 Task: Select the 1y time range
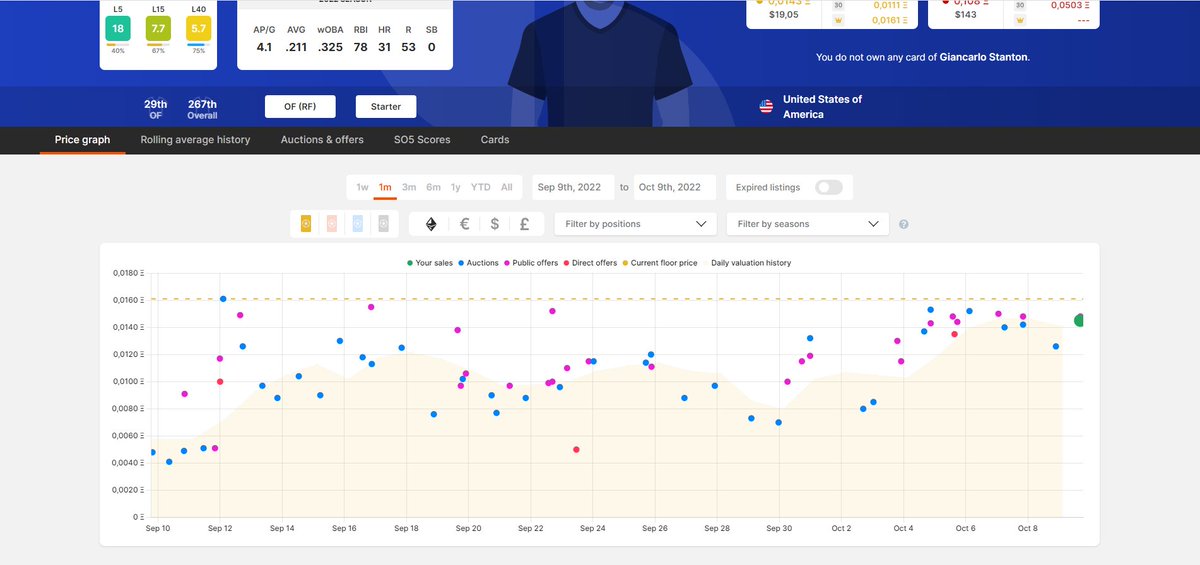(456, 187)
